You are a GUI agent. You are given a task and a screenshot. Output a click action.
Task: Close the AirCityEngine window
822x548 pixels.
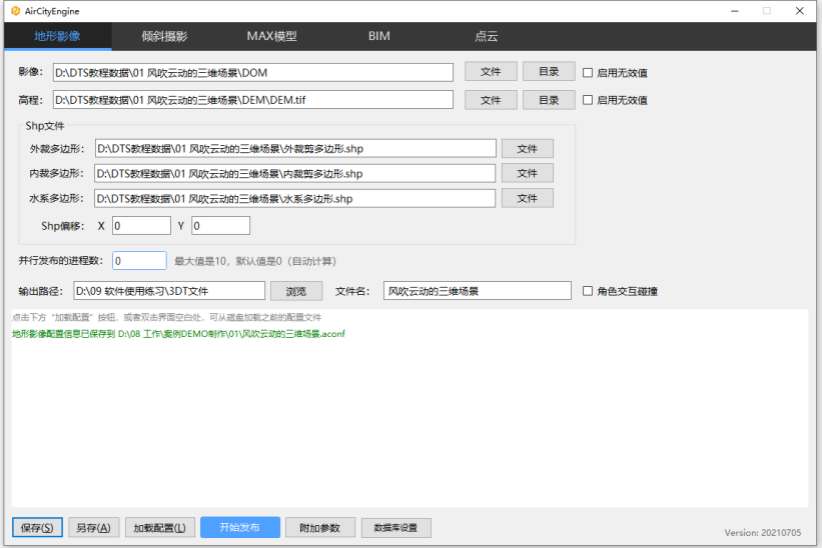click(799, 11)
